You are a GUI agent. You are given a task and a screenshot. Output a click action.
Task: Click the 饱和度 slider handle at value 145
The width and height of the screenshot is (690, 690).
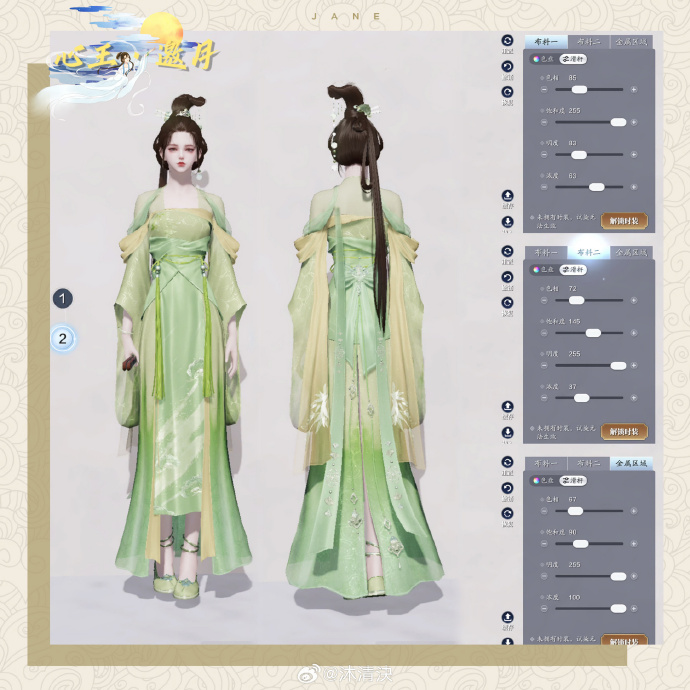(593, 333)
